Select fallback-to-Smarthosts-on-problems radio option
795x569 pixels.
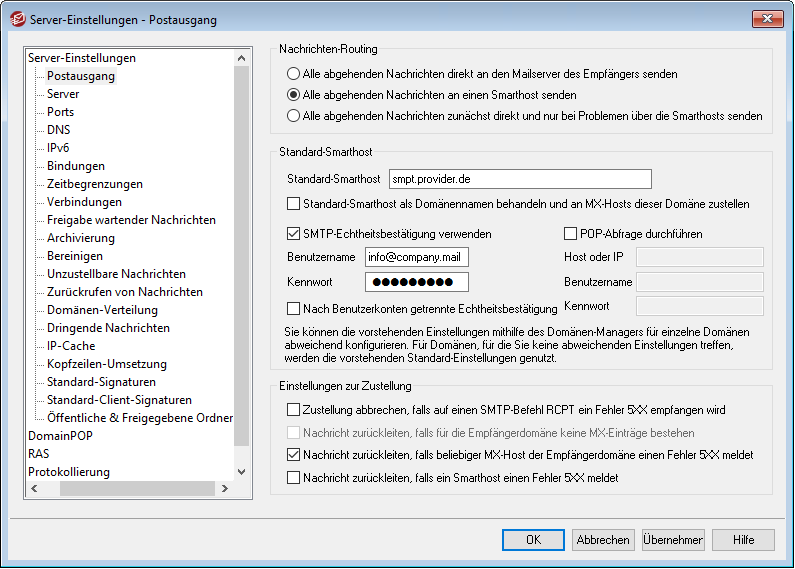click(293, 116)
